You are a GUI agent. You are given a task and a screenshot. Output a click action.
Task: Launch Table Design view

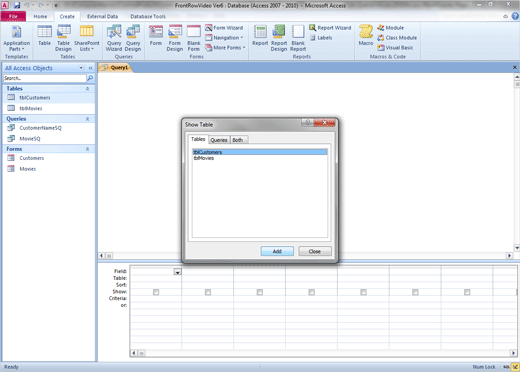63,38
